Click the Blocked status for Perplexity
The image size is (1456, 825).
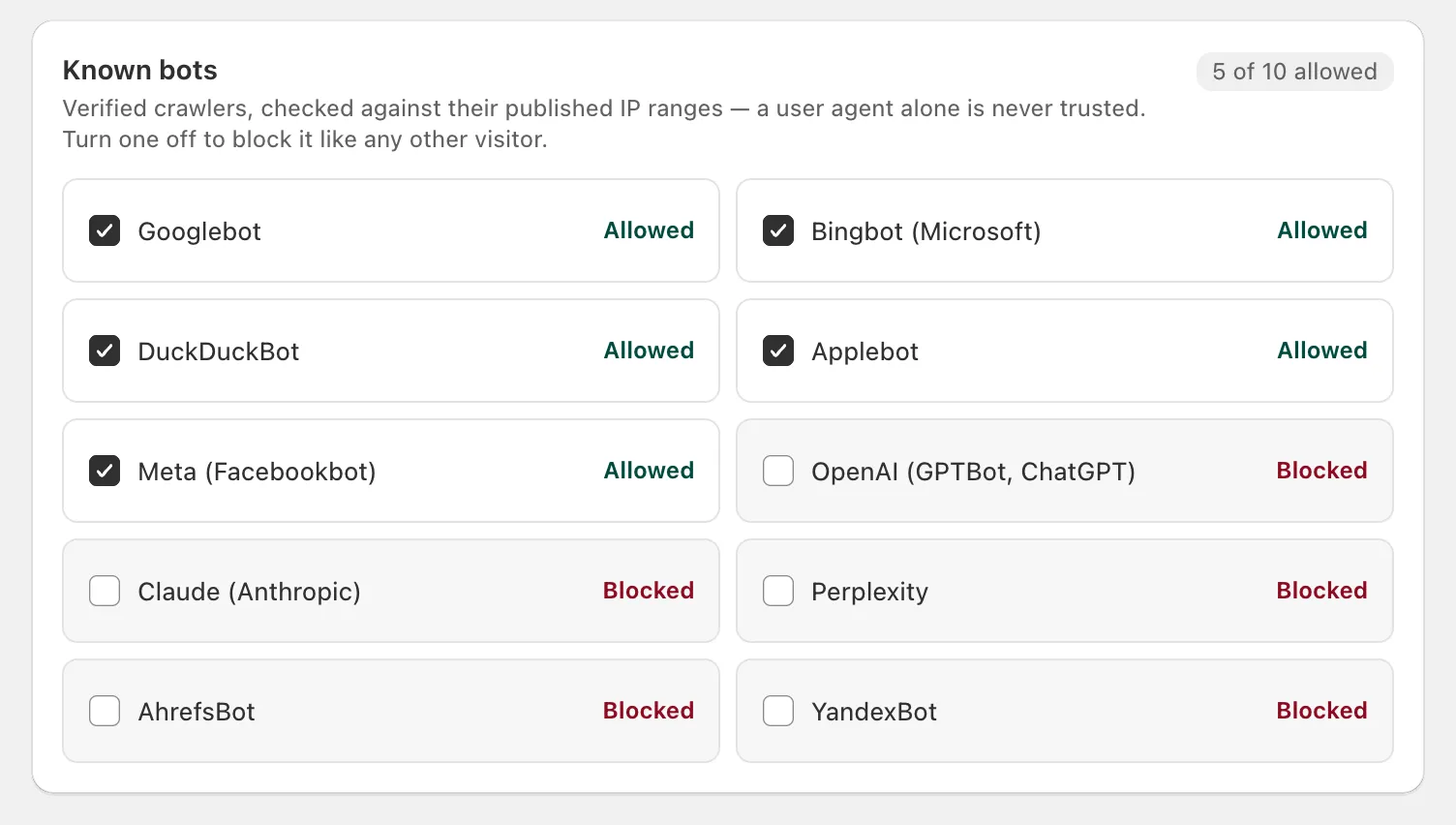(1321, 591)
